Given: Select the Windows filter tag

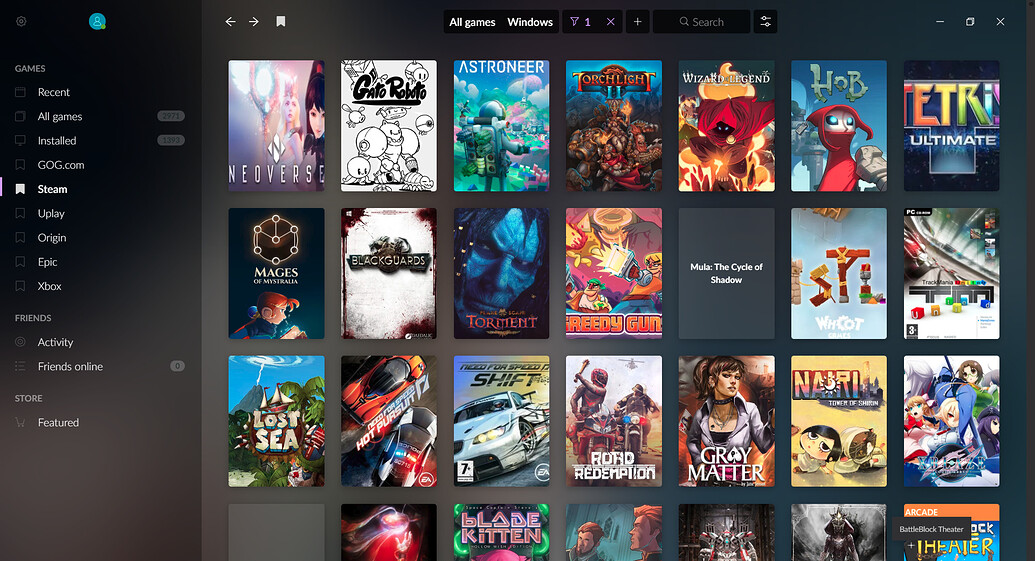Looking at the screenshot, I should (530, 22).
